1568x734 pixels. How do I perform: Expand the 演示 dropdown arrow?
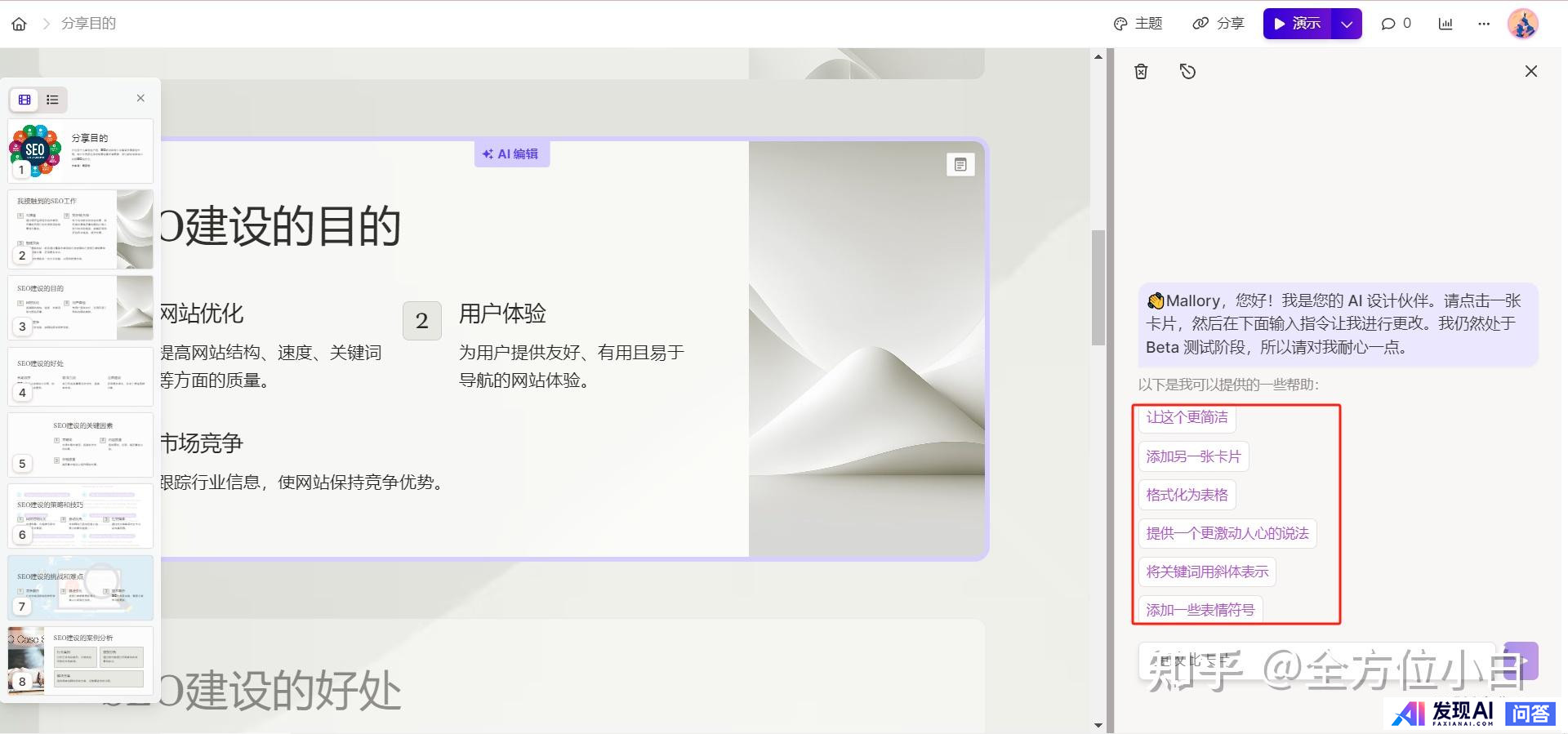[1347, 24]
